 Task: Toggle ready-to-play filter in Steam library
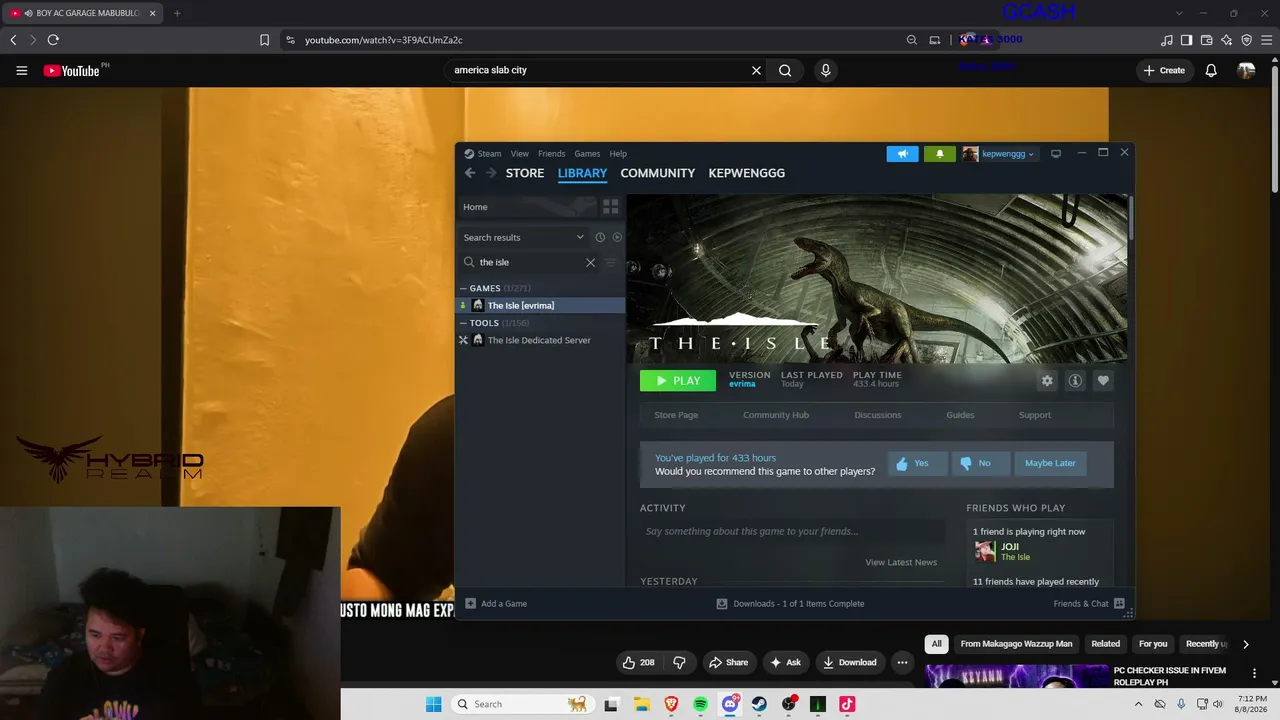[x=617, y=237]
